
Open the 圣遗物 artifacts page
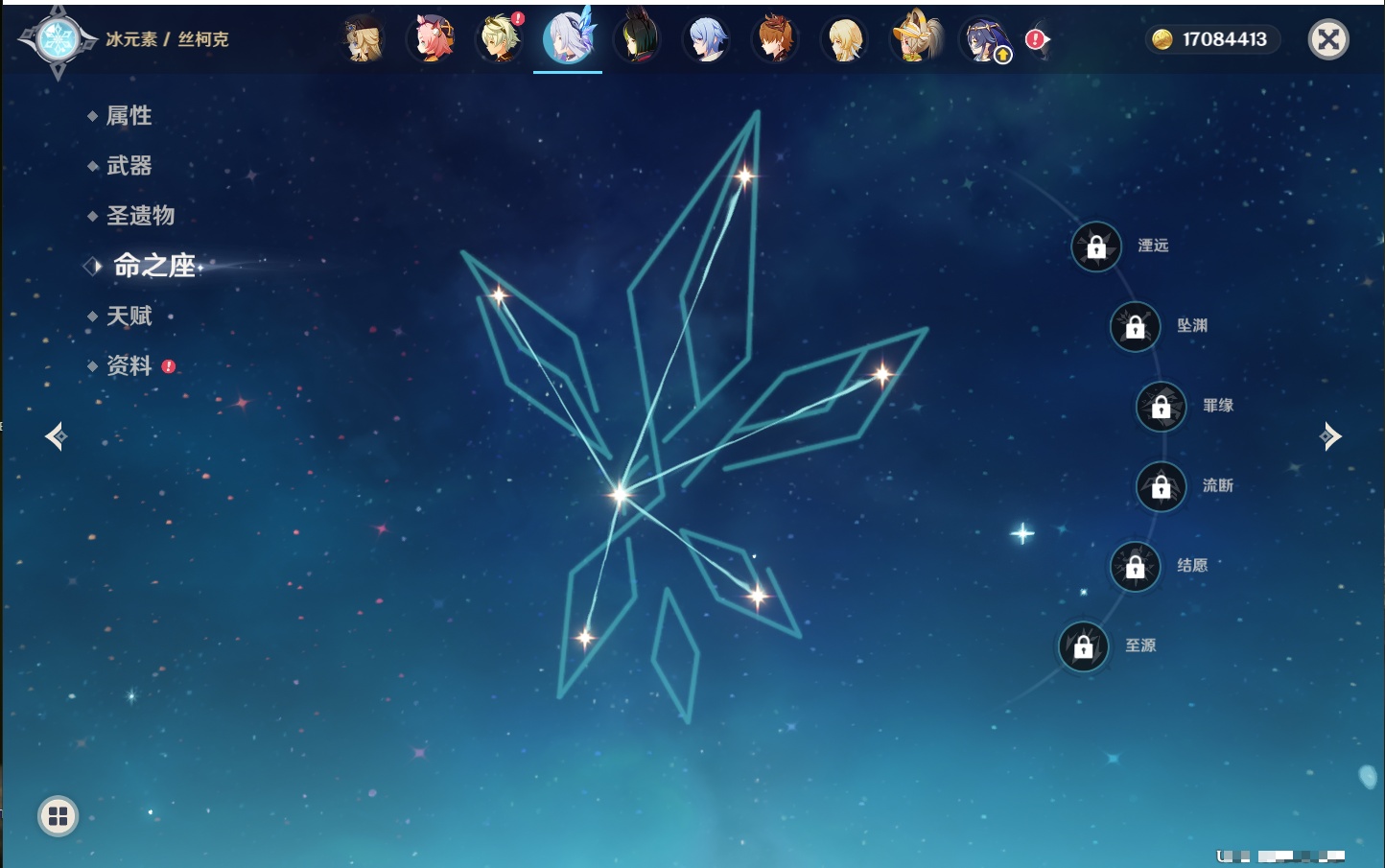(140, 216)
